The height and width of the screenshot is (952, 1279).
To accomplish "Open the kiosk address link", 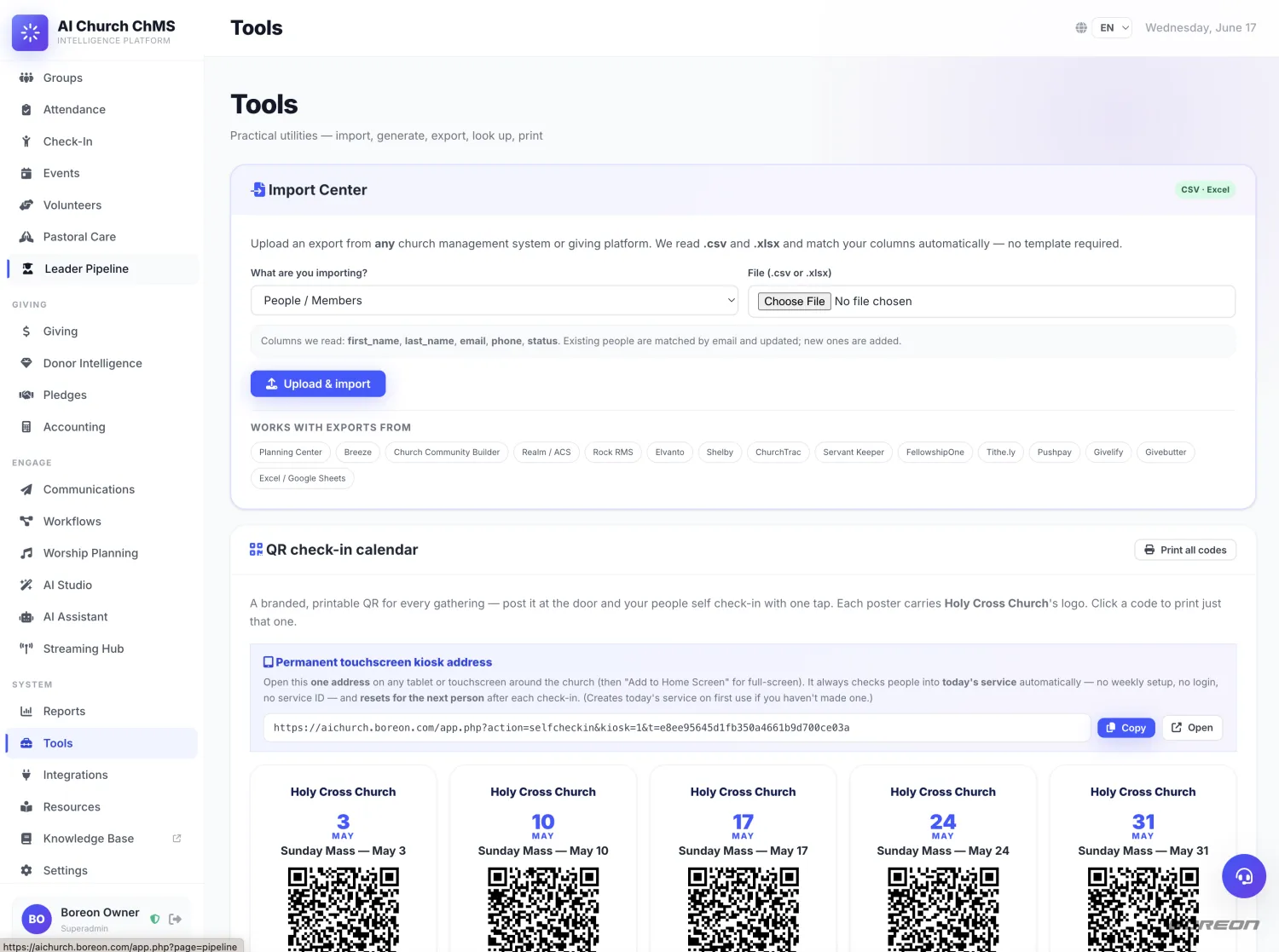I will (x=1192, y=728).
